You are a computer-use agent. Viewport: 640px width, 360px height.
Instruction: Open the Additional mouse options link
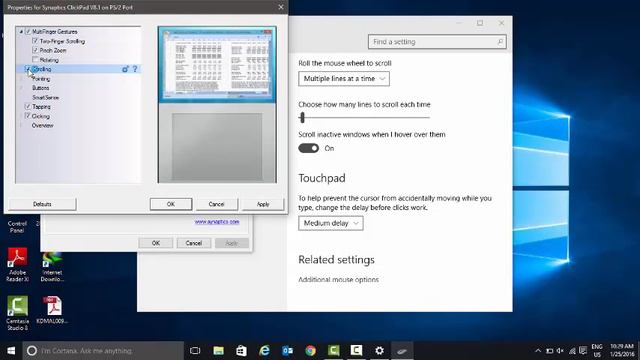[x=338, y=280]
